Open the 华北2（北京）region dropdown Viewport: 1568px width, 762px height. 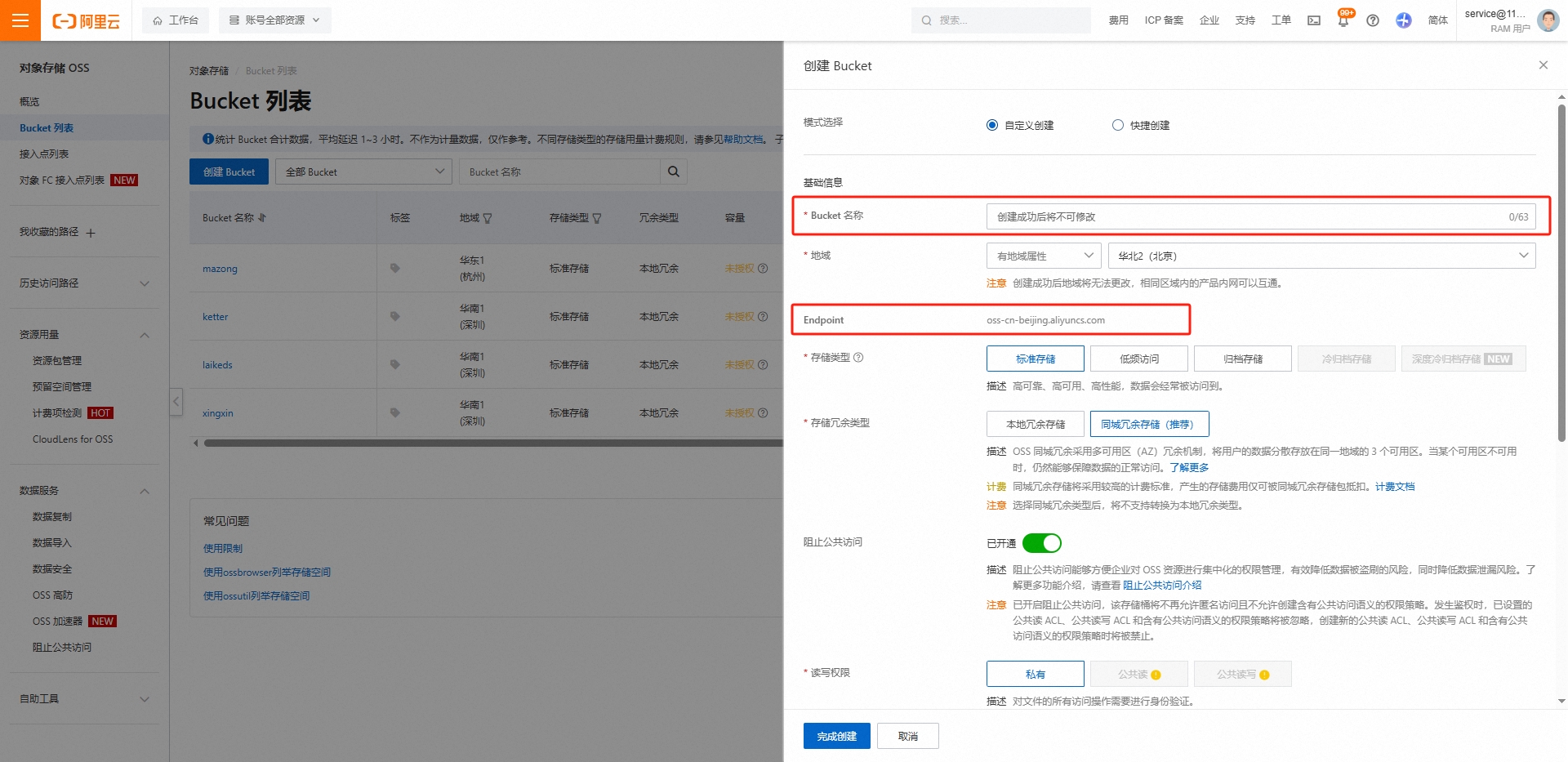click(1321, 255)
